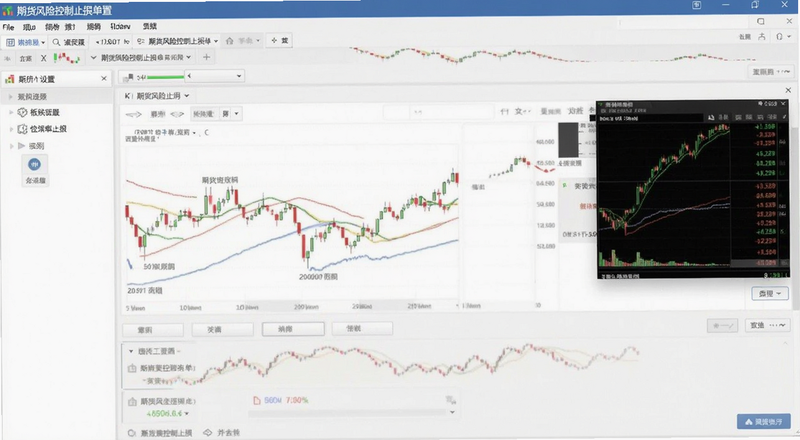This screenshot has width=800, height=440.
Task: Collapse the bottom section with triangle
Action: tap(131, 351)
